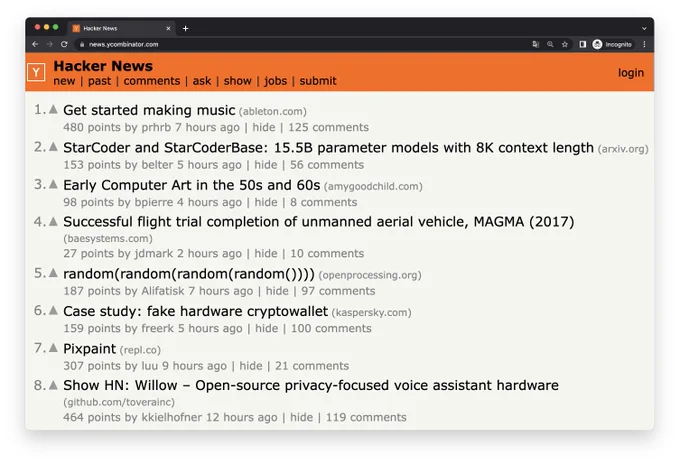Hide the Pixpaint story
Image resolution: width=680 pixels, height=464 pixels.
pyautogui.click(x=251, y=366)
